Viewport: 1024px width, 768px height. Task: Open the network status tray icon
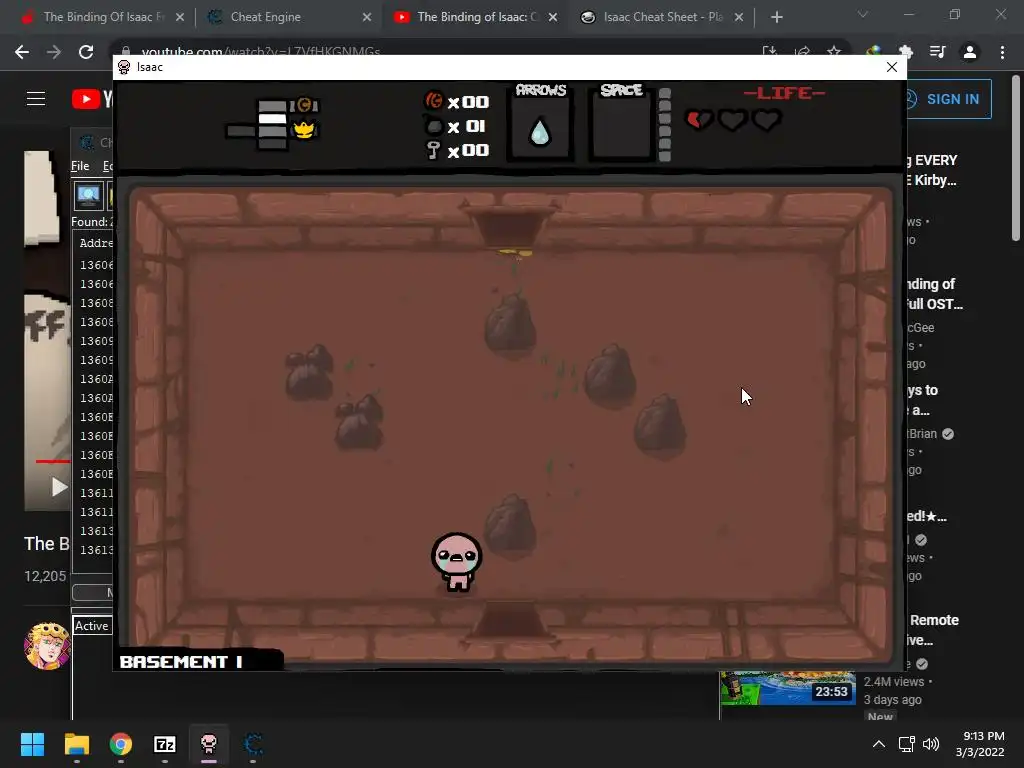point(906,744)
